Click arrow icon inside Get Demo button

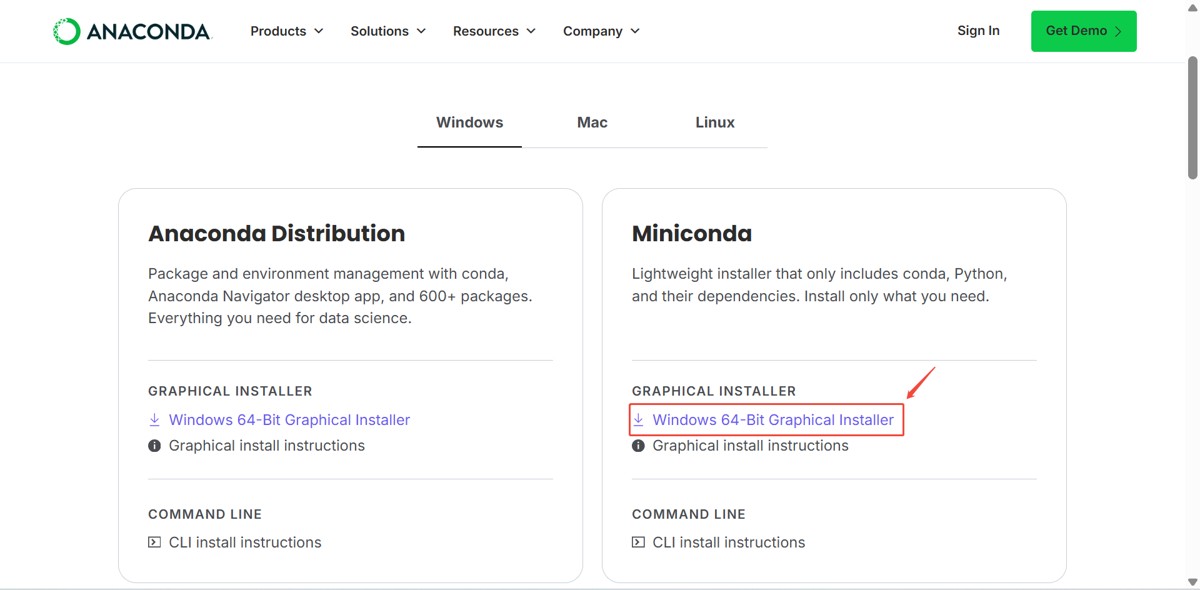tap(1118, 31)
